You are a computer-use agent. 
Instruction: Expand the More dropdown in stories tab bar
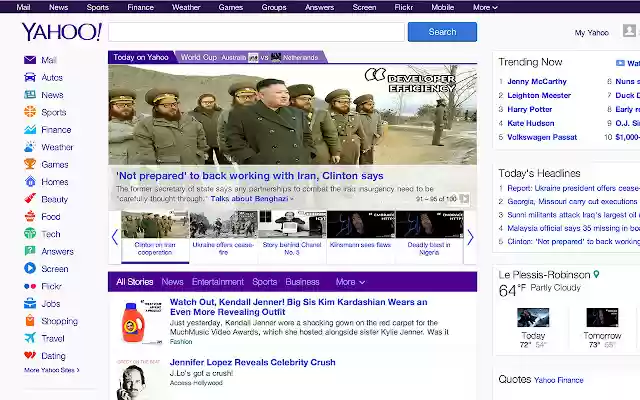tap(350, 282)
